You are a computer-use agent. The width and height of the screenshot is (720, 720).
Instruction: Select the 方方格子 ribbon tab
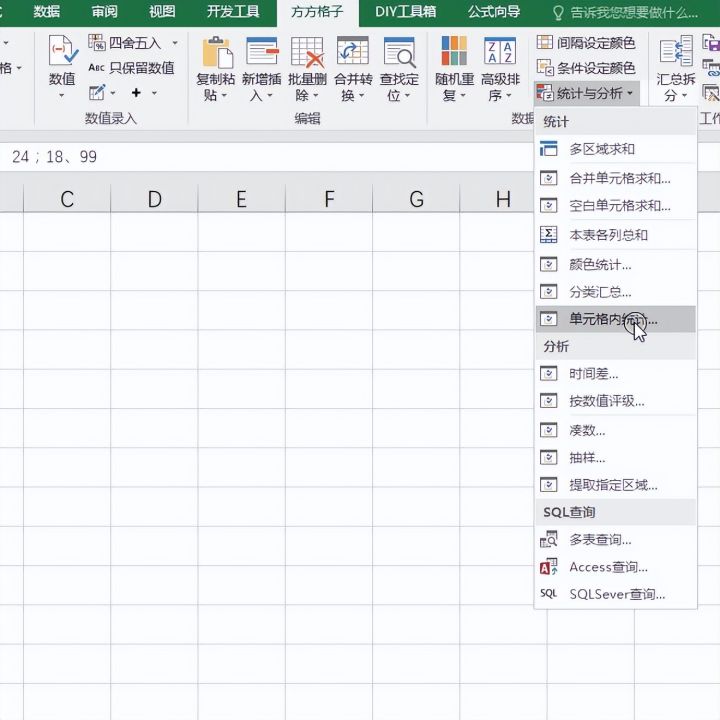click(317, 12)
